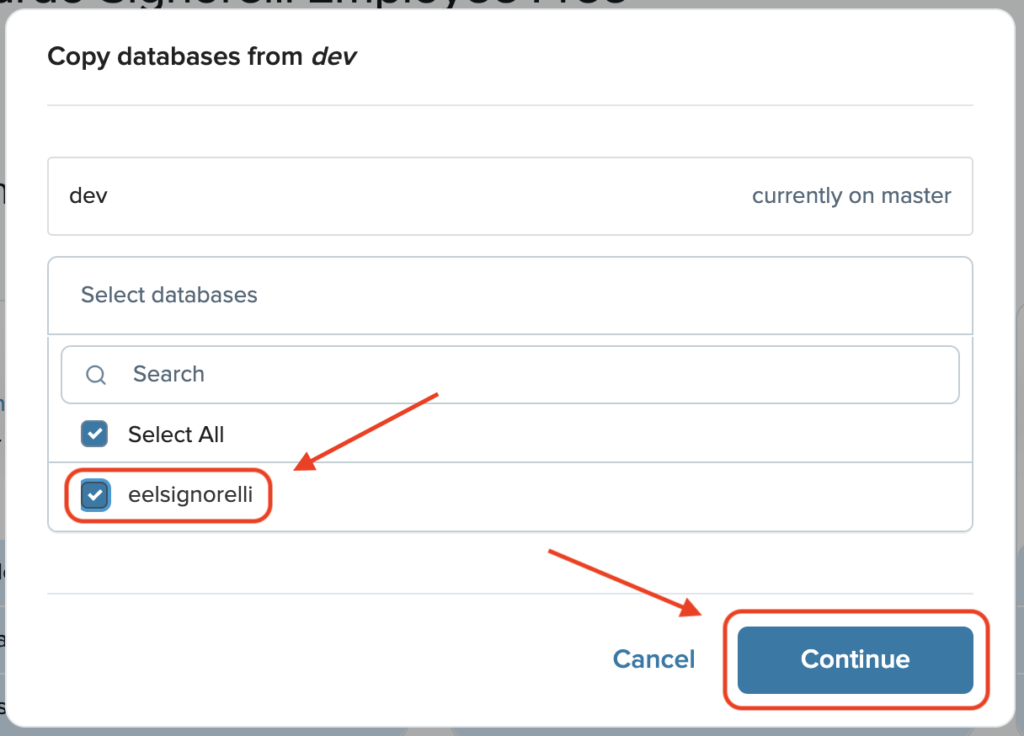This screenshot has height=736, width=1024.
Task: Click Continue to copy the databases
Action: [855, 660]
